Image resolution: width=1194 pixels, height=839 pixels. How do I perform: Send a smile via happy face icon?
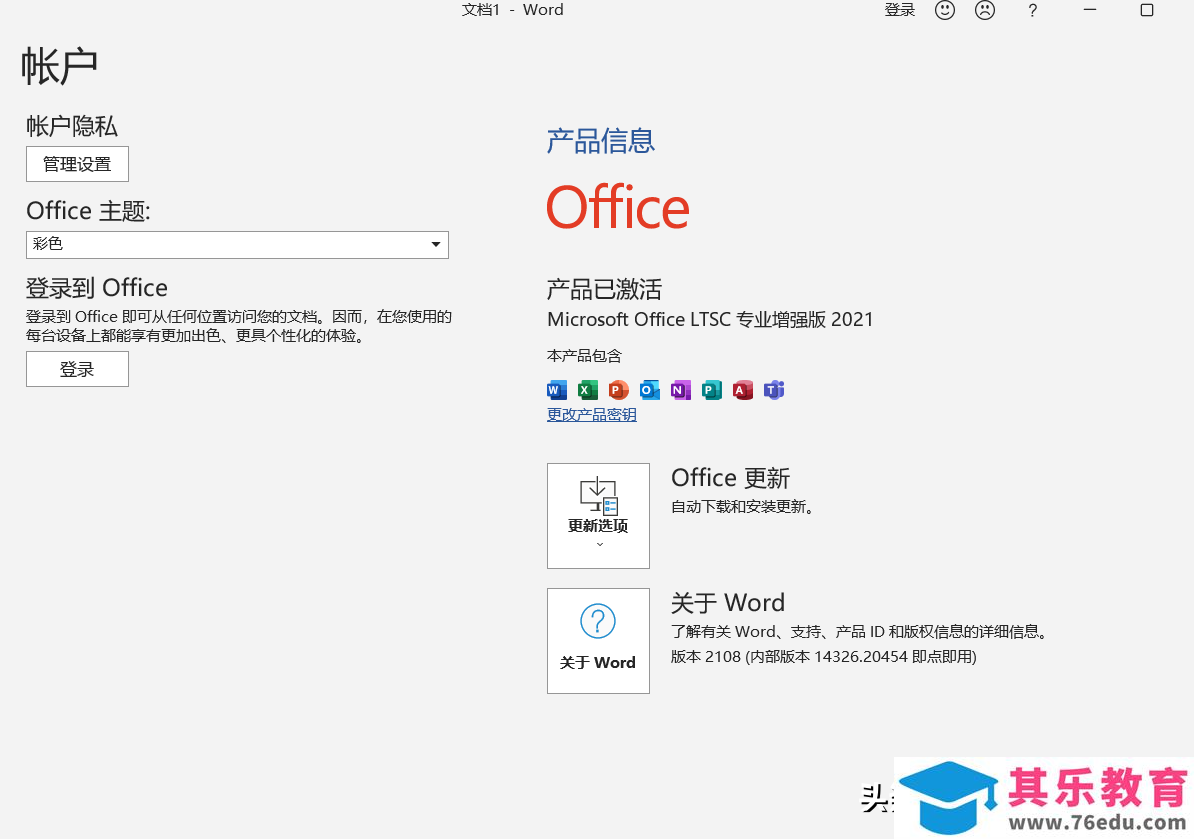(x=945, y=10)
